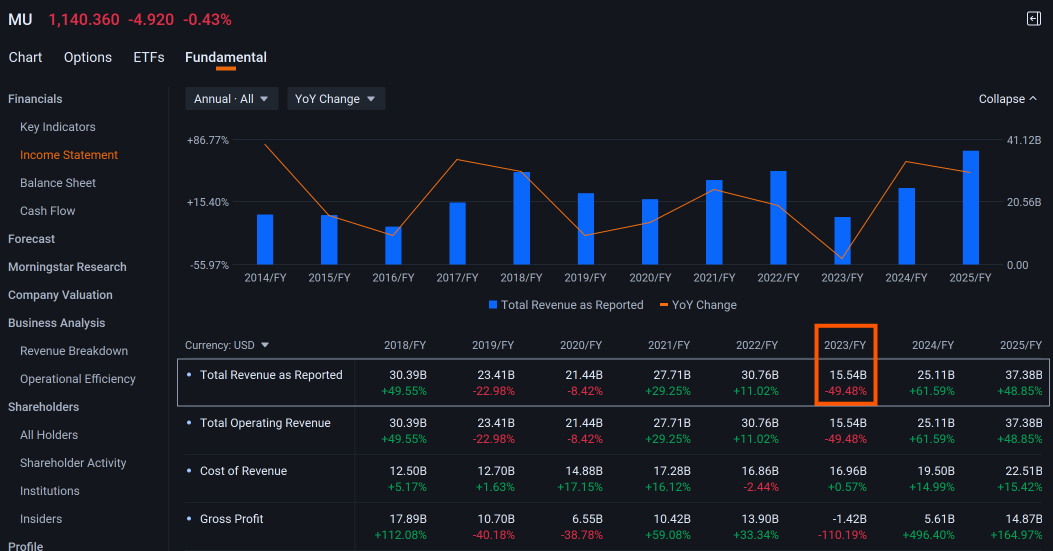Click bullet icon beside Total Operating Revenue
Viewport: 1053px width, 551px height.
(189, 423)
